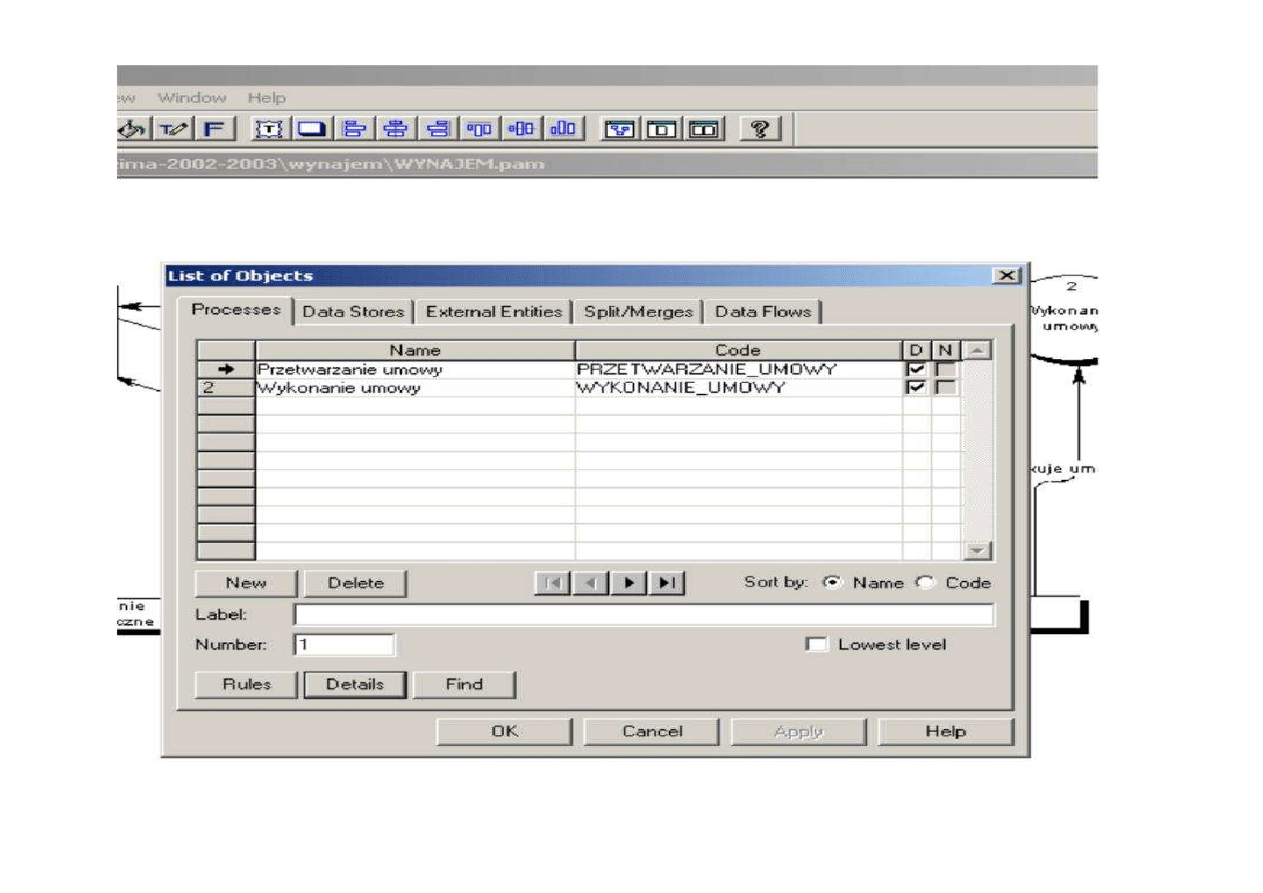1263x893 pixels.
Task: Click into the Label text field
Action: pos(643,615)
